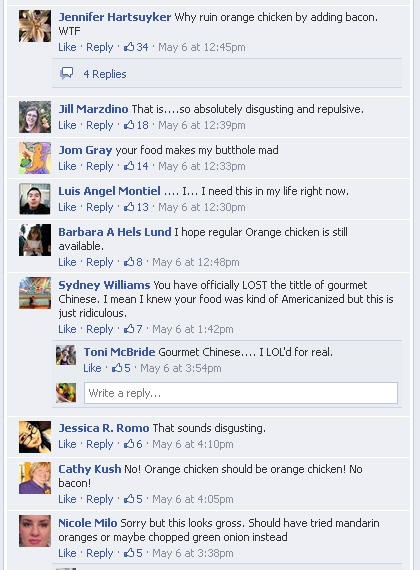This screenshot has height=570, width=420.
Task: Expand the 4 Replies thread
Action: [105, 74]
